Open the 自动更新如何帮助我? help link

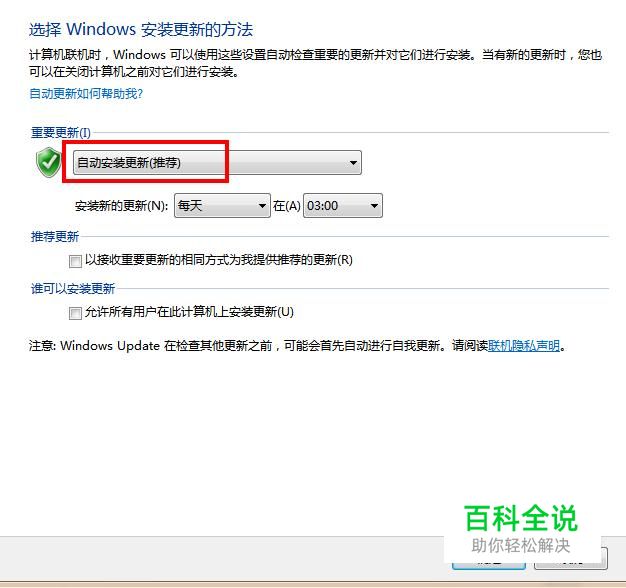pyautogui.click(x=86, y=94)
